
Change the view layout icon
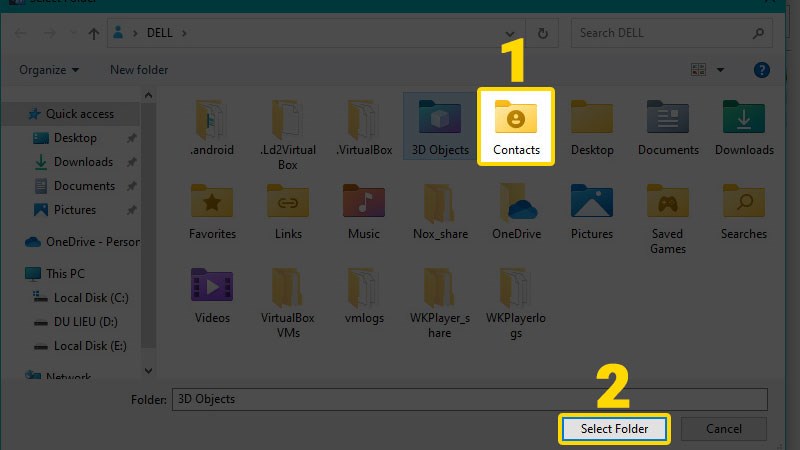coord(698,69)
